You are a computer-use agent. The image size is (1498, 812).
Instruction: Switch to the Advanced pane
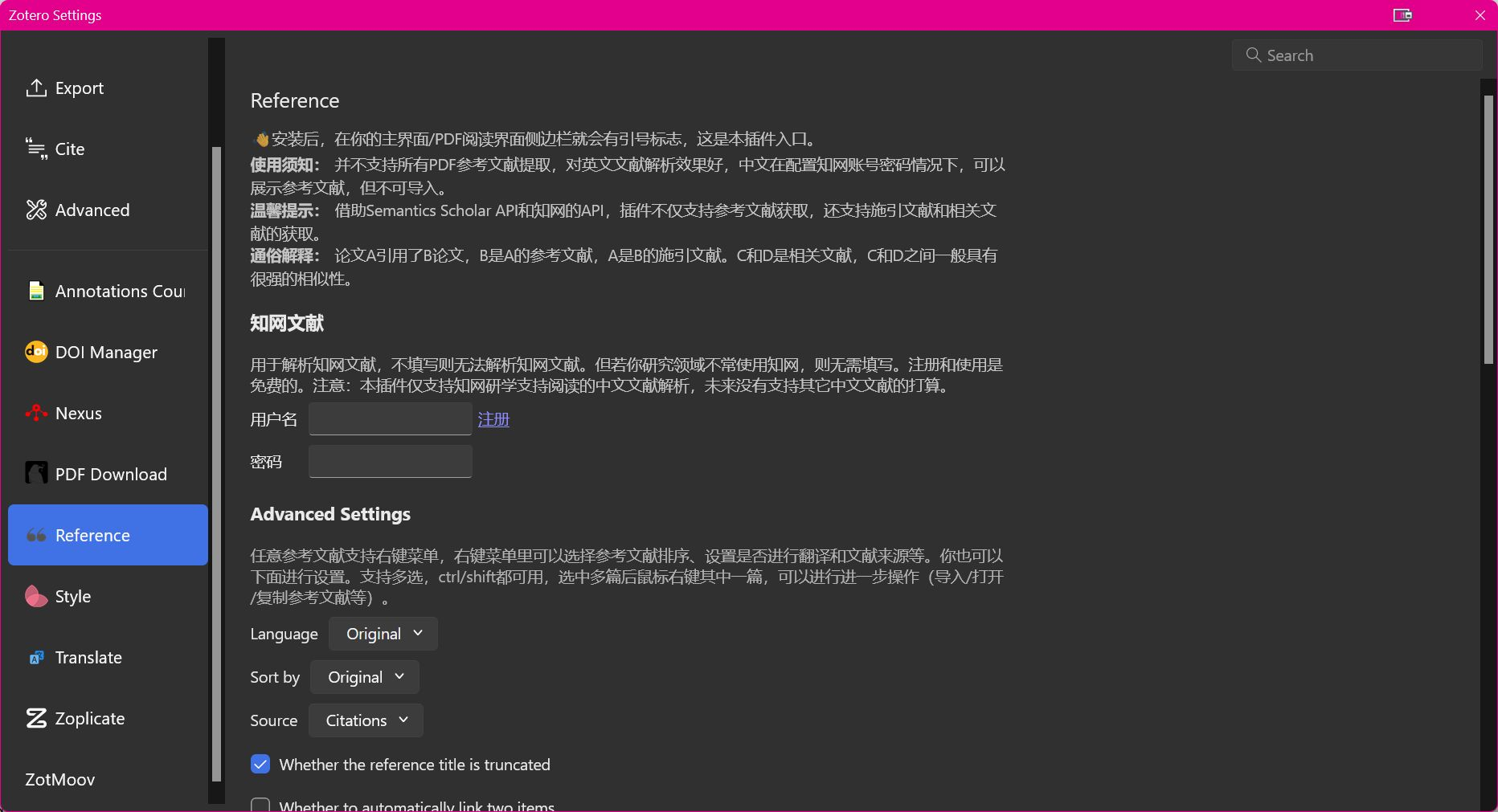pos(108,210)
